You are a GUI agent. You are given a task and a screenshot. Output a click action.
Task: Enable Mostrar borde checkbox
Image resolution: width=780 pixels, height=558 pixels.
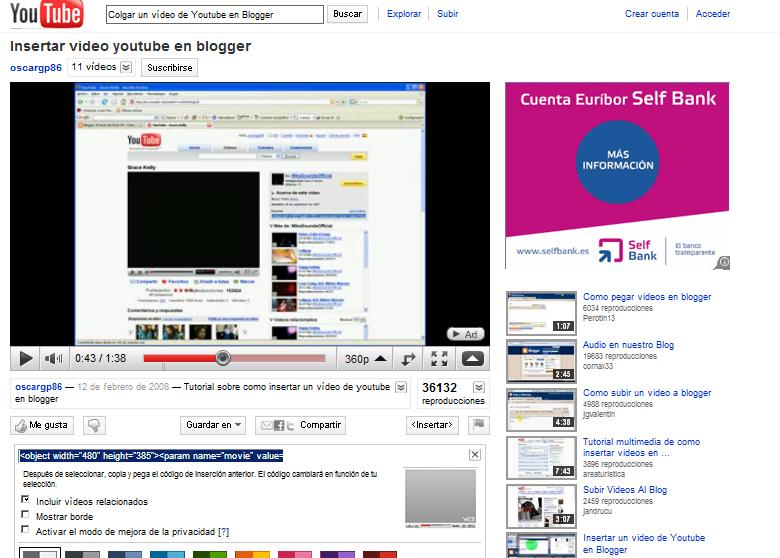25,514
